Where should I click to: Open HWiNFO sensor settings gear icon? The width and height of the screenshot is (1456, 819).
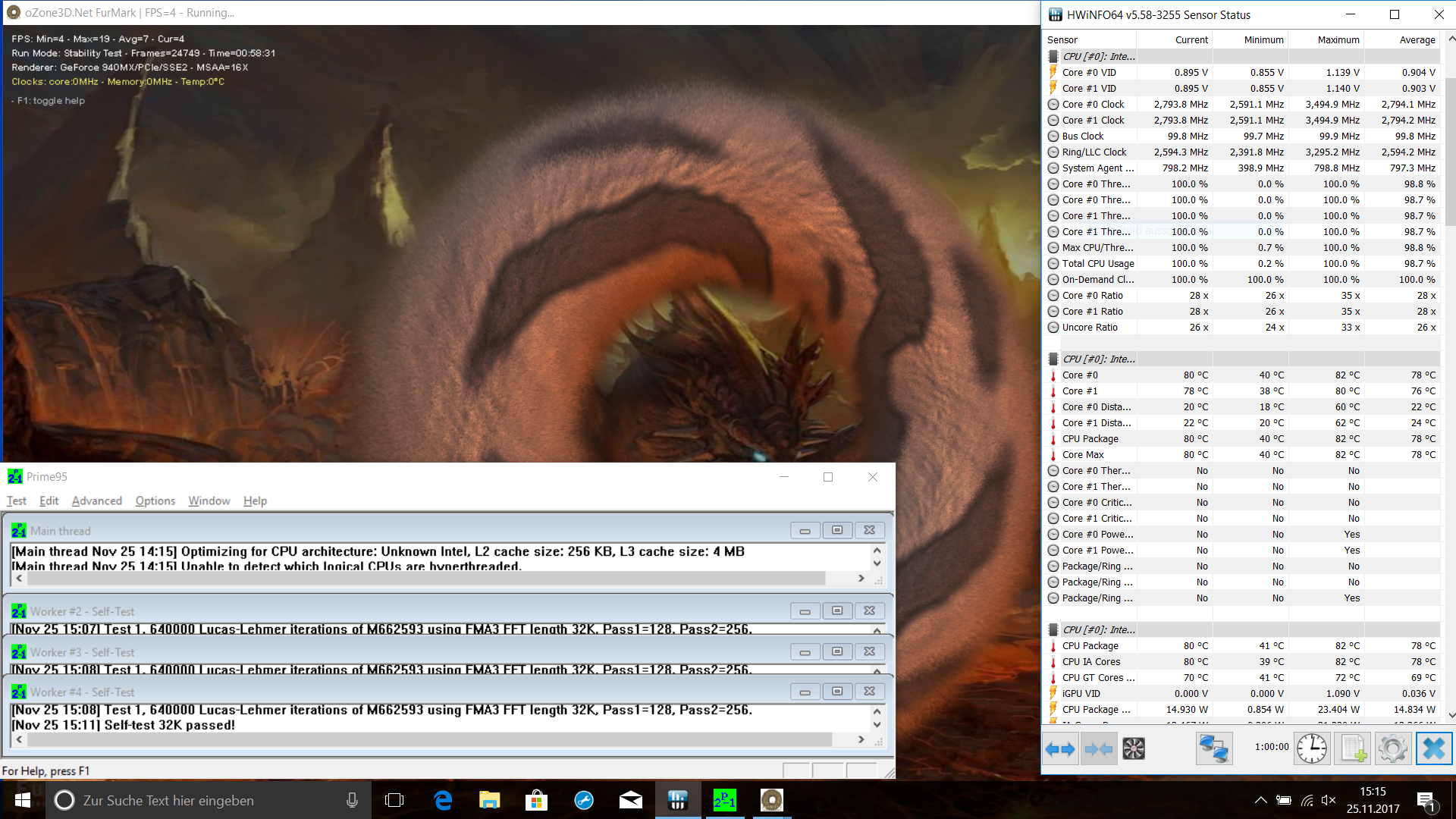[x=1392, y=749]
